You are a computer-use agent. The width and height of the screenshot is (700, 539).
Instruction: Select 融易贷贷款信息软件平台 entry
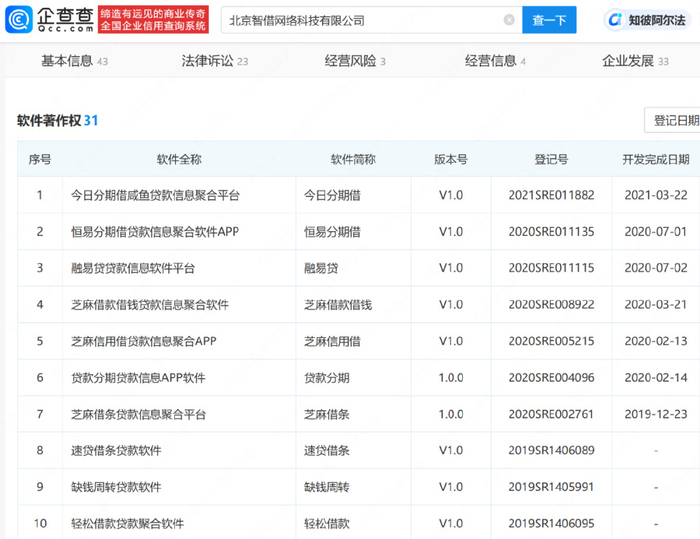point(133,268)
